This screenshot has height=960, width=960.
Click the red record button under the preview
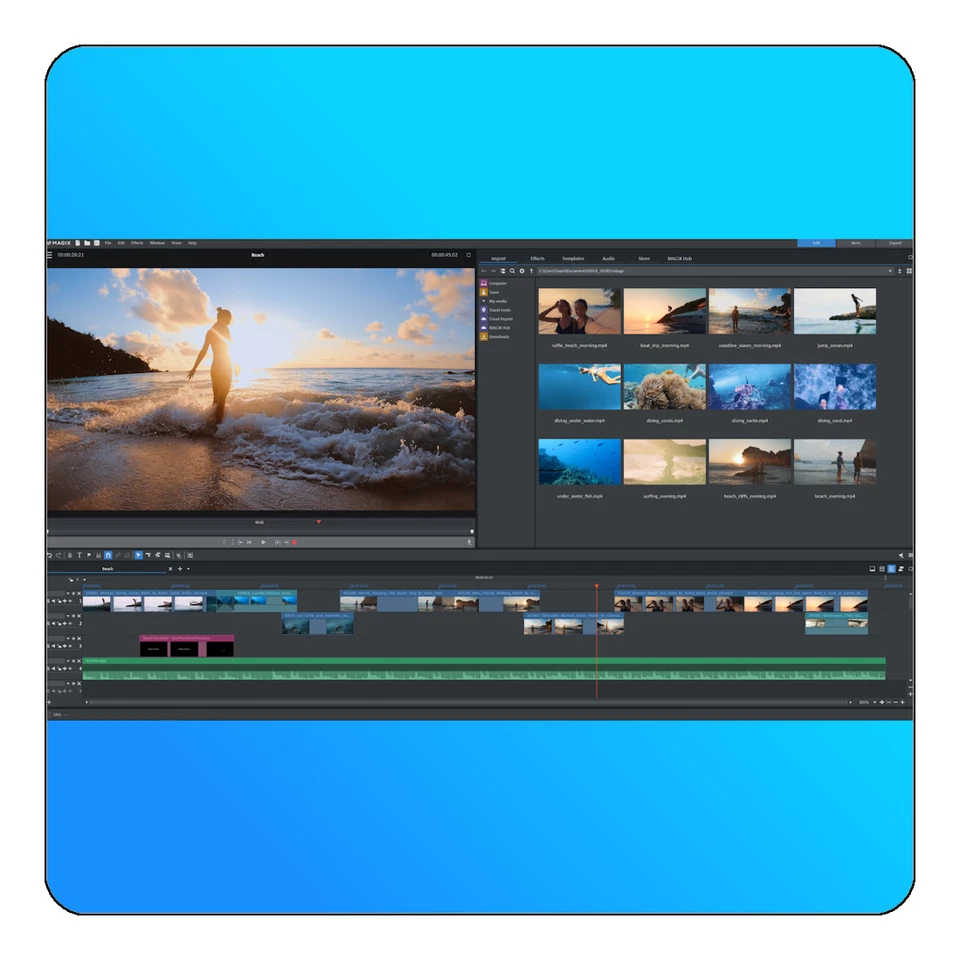tap(294, 542)
